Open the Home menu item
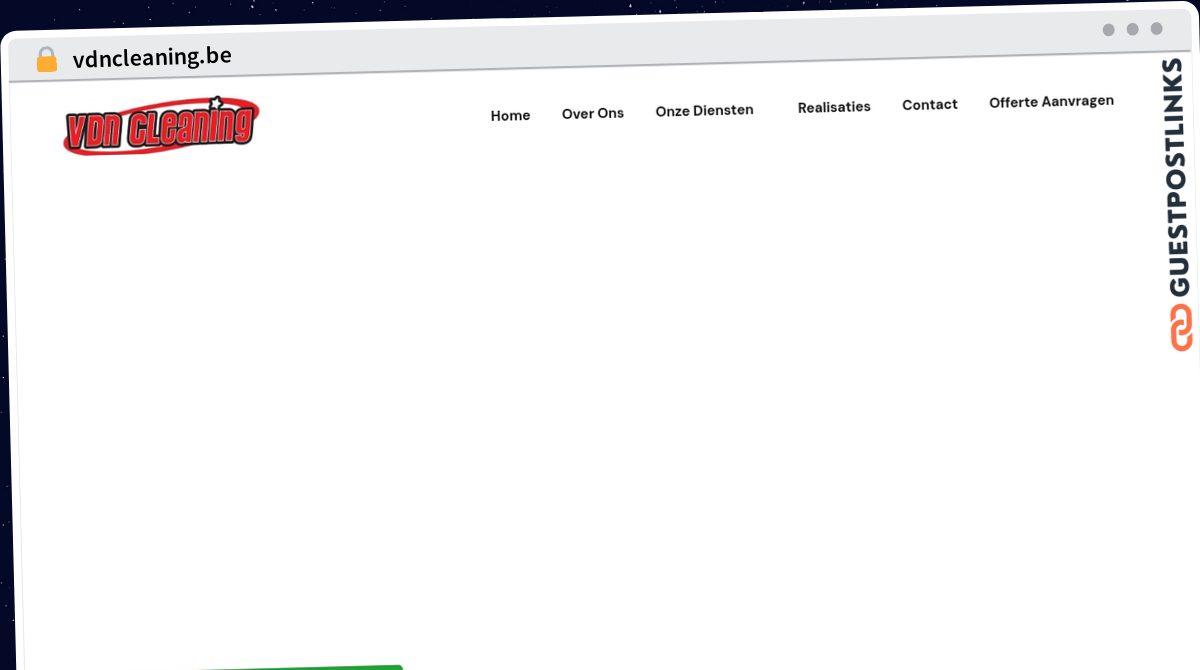This screenshot has width=1200, height=670. click(x=510, y=116)
